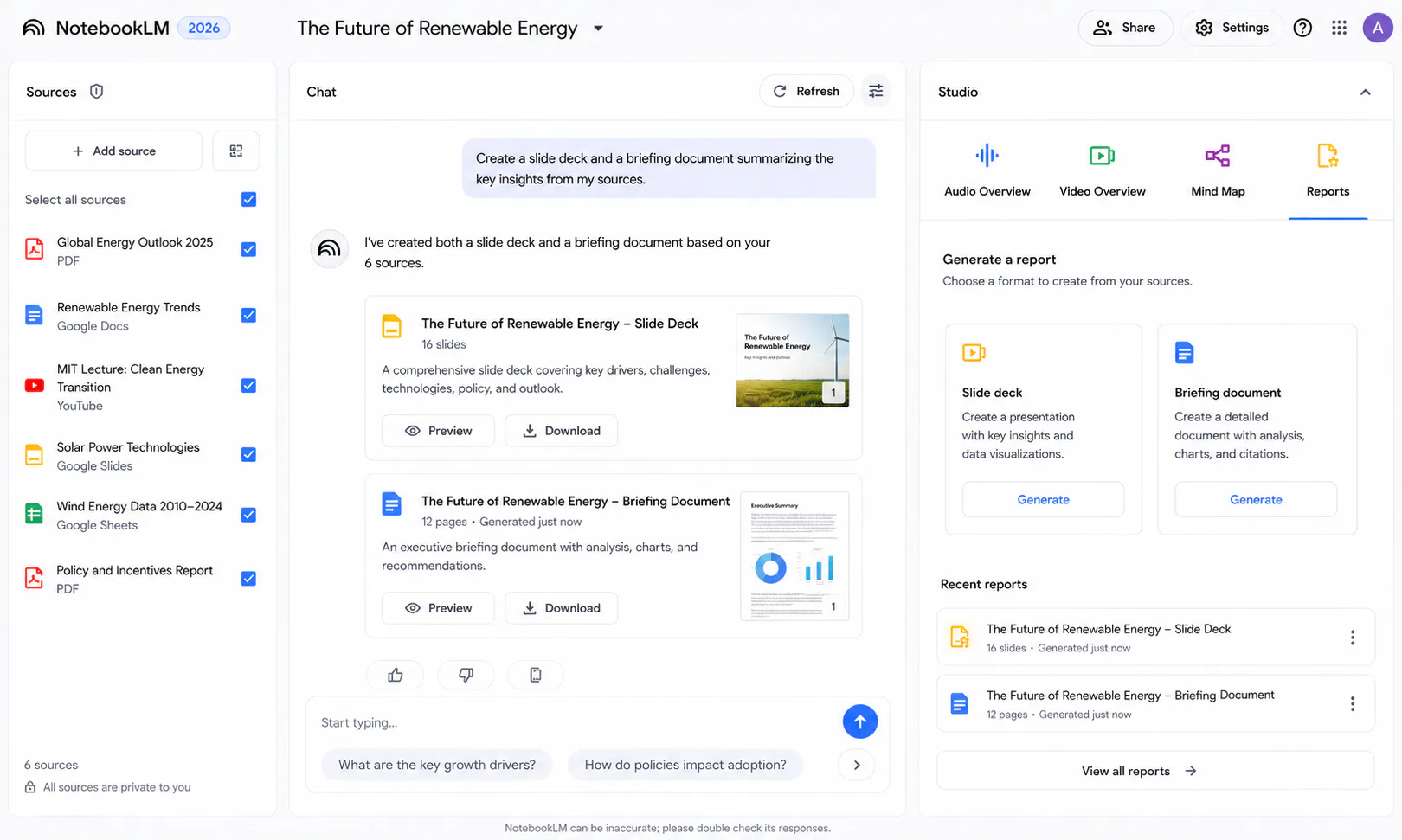Preview the Slide Deck in chat
Screen dimensions: 1402x840
point(438,431)
